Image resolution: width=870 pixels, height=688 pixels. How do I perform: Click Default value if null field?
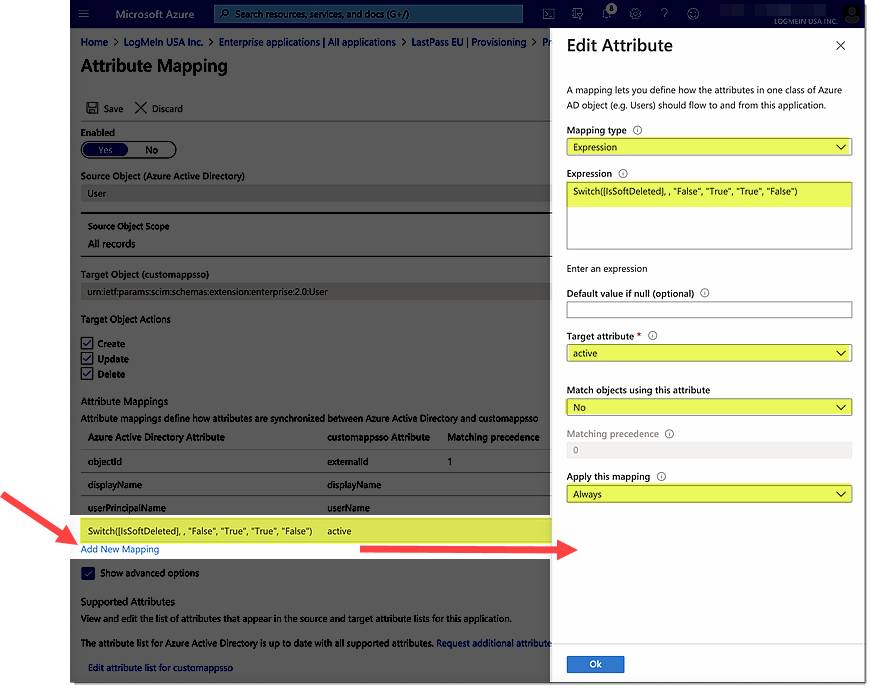point(709,310)
